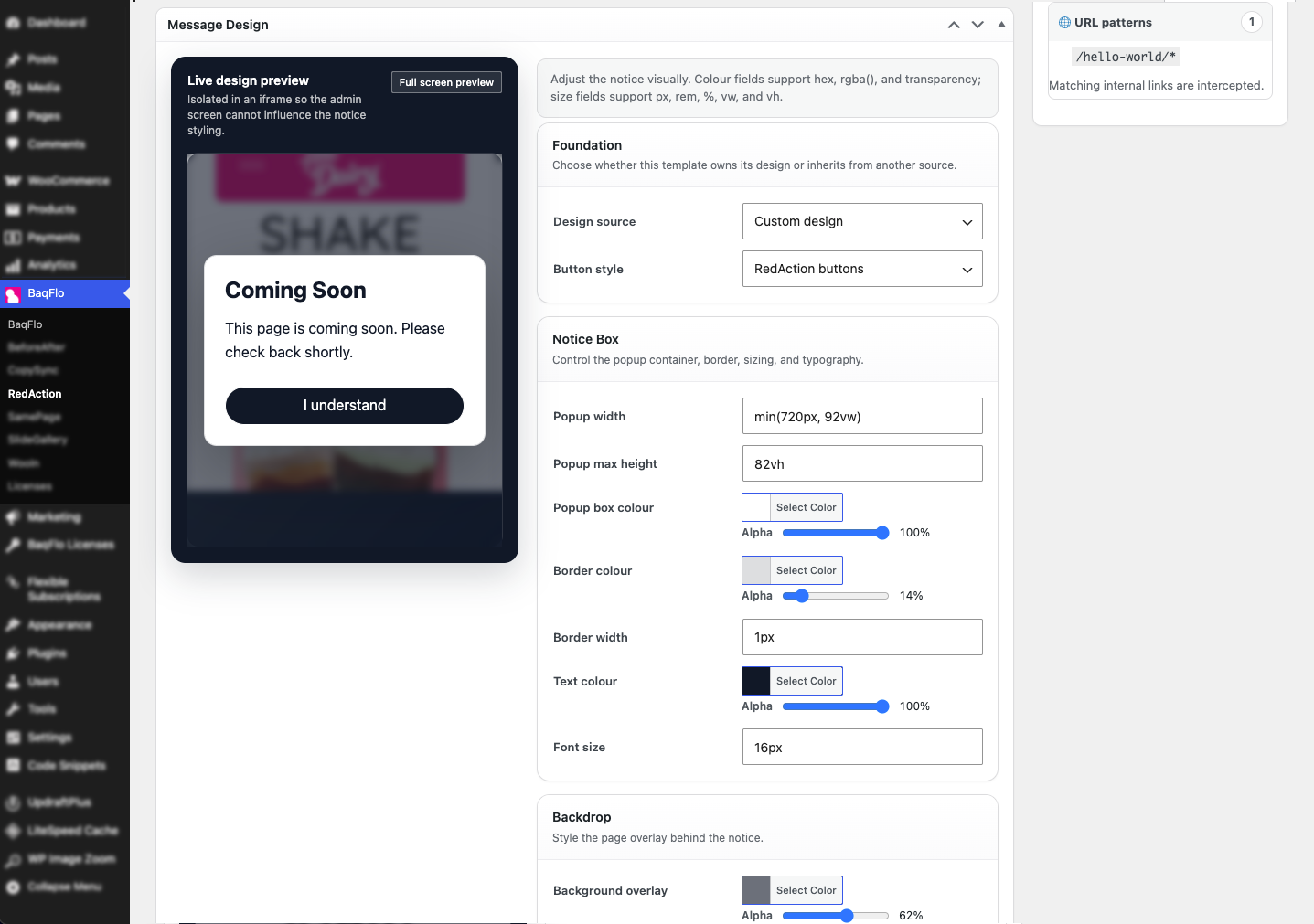Open the BaqFlo submenu item
This screenshot has height=924, width=1314.
pyautogui.click(x=26, y=324)
